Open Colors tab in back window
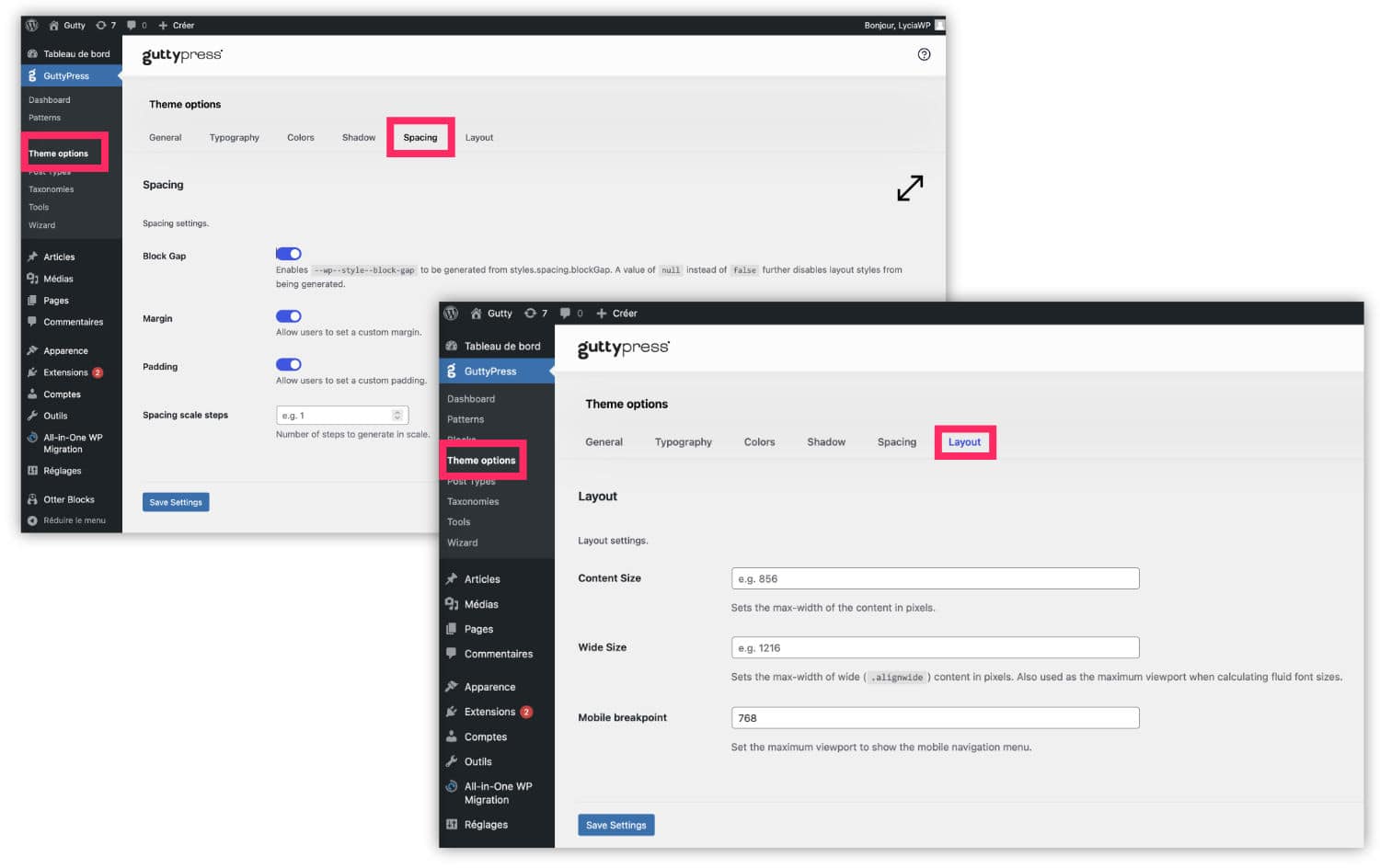Screen dimensions: 1380x868 click(x=301, y=138)
